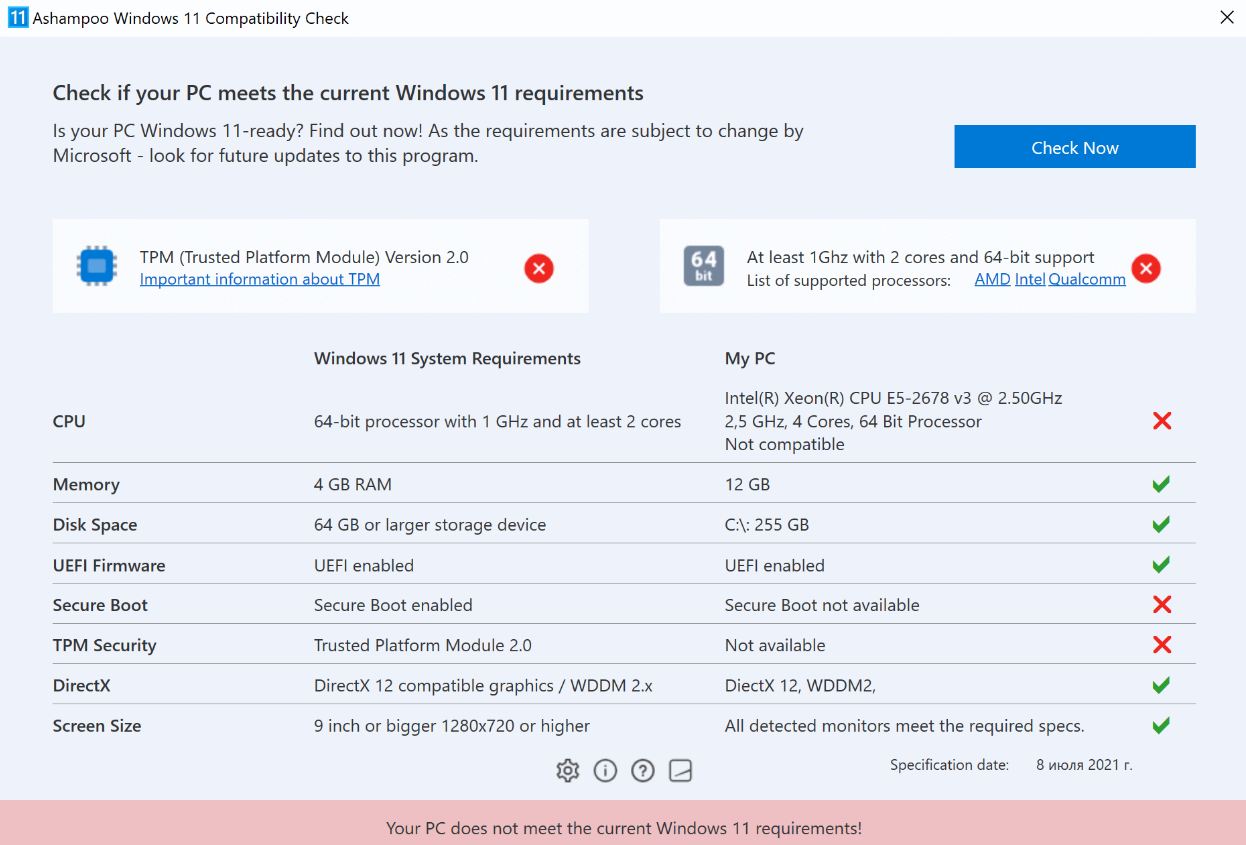Click the red cross in Secure Boot row
Viewport: 1246px width, 845px height.
click(x=1162, y=604)
